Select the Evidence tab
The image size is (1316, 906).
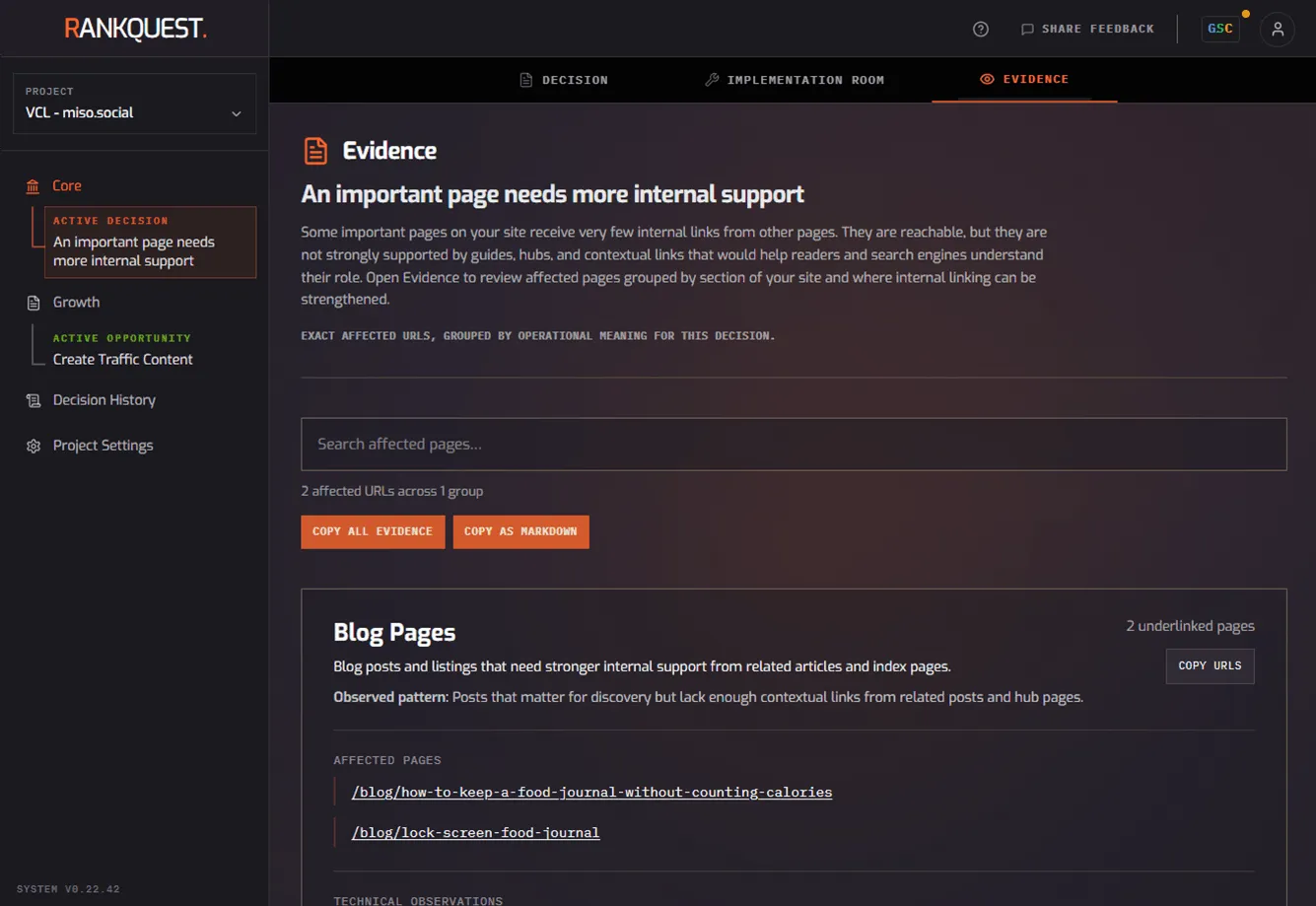pyautogui.click(x=1024, y=79)
